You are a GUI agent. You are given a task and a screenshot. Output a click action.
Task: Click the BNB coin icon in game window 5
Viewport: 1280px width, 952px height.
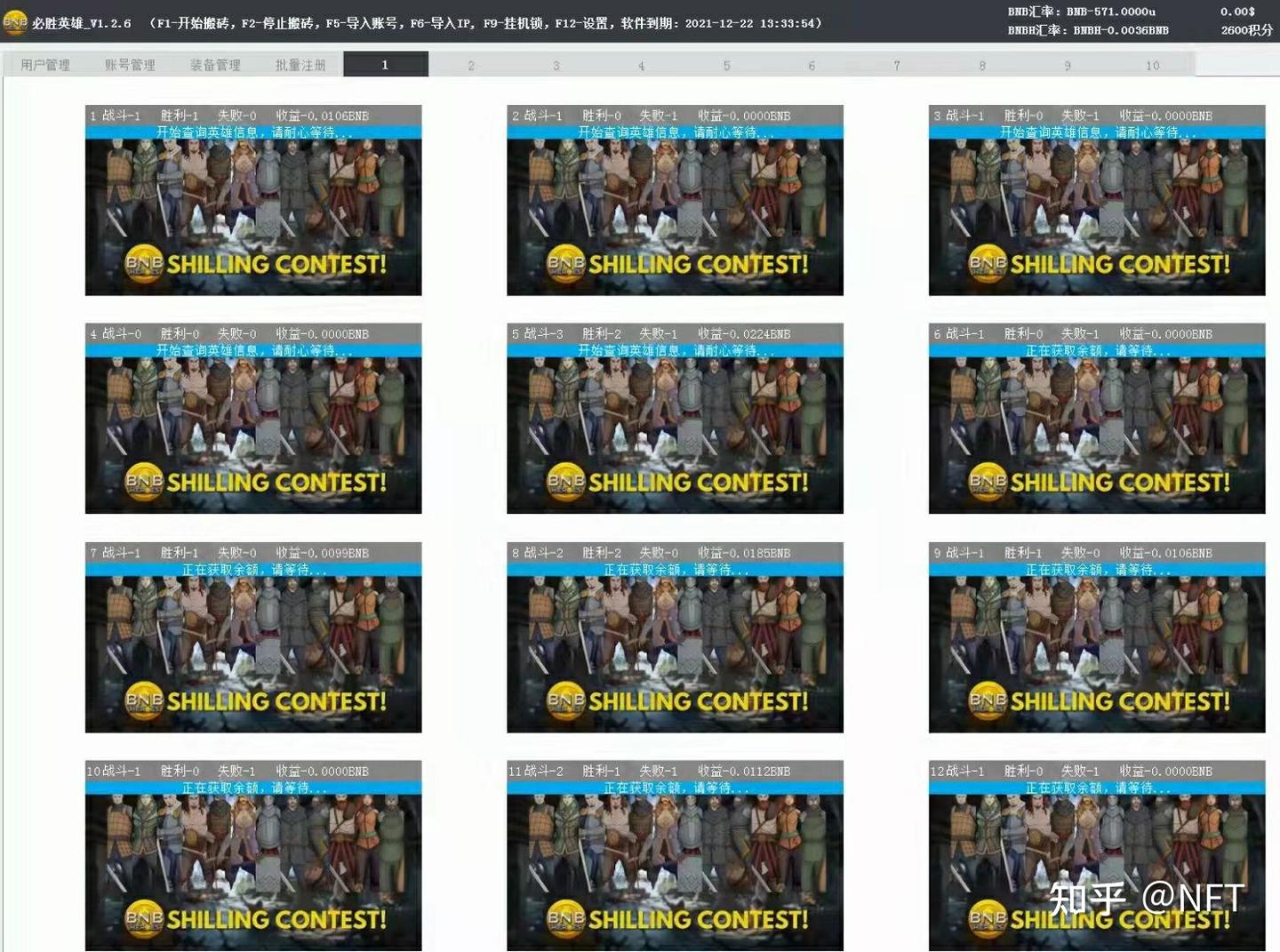coord(566,482)
